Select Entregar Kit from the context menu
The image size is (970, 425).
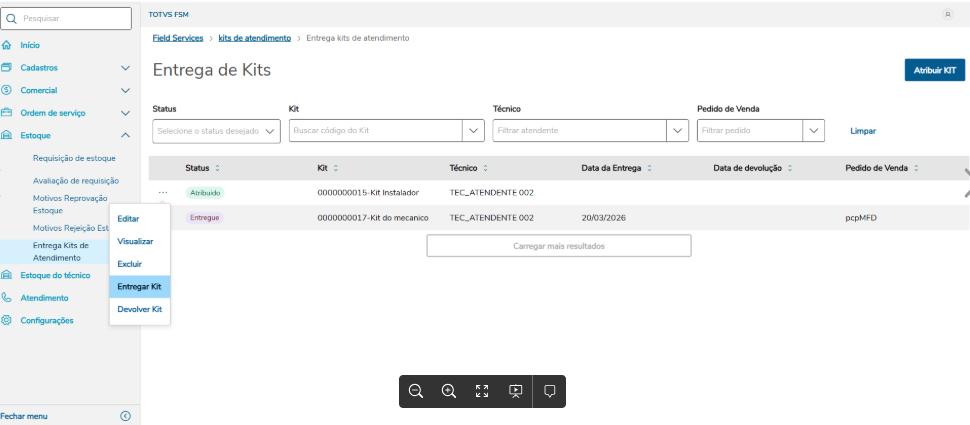[139, 287]
